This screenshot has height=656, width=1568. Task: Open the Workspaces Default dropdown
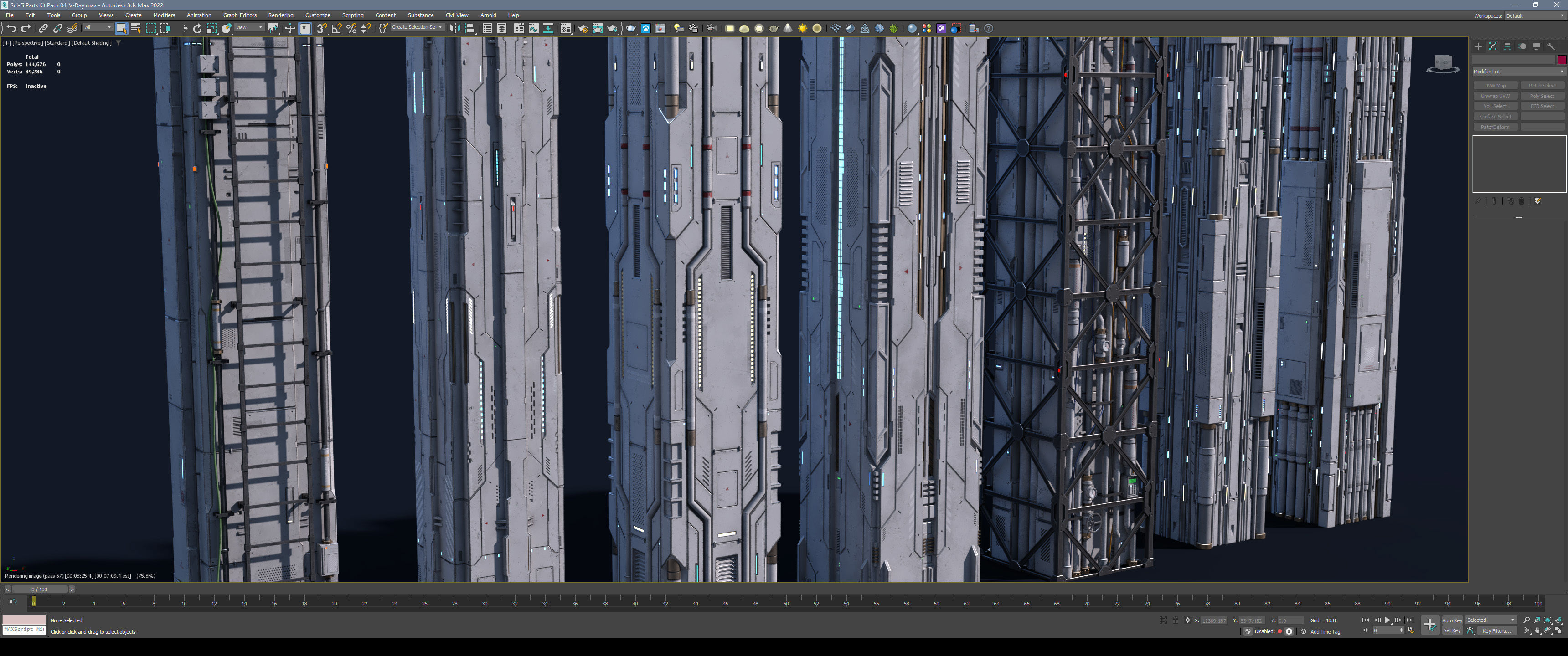click(1535, 16)
